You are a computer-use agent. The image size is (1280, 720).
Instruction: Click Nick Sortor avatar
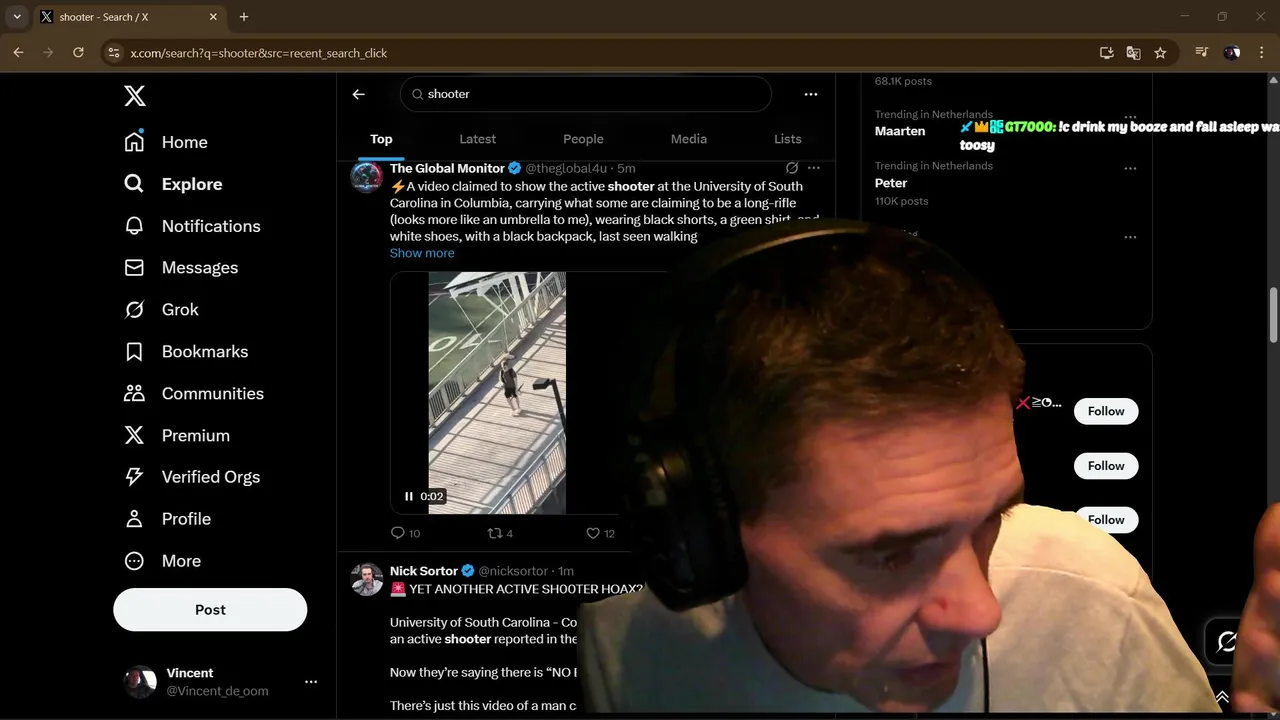[366, 580]
